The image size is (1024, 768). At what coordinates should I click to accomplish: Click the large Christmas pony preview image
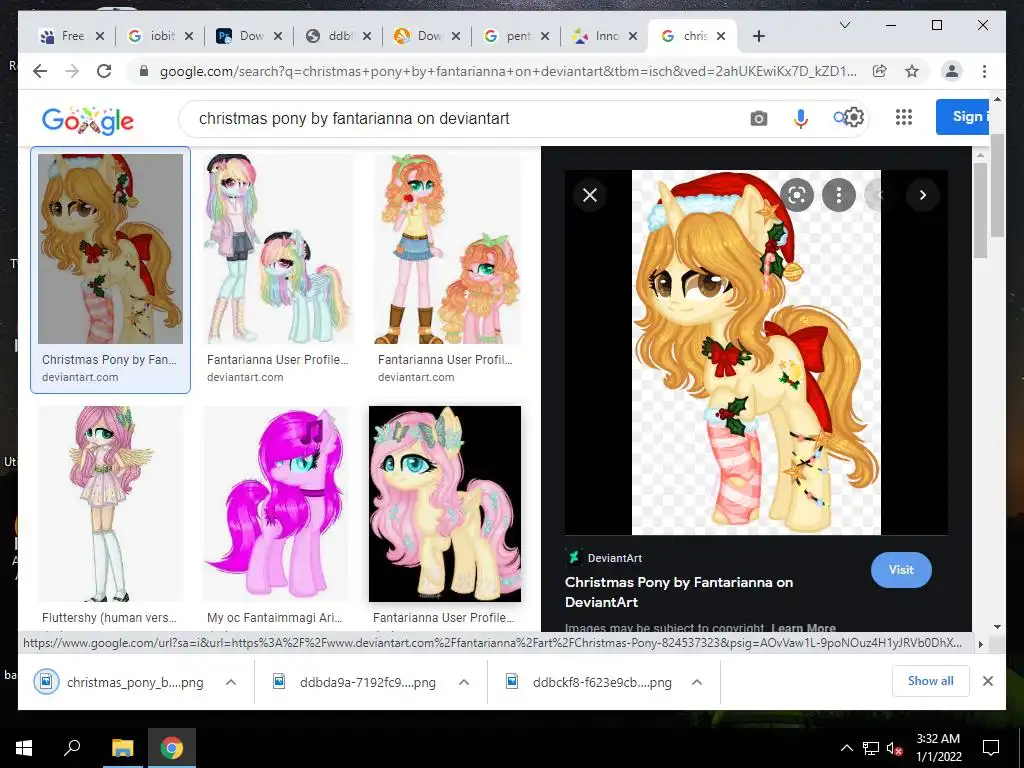point(756,352)
